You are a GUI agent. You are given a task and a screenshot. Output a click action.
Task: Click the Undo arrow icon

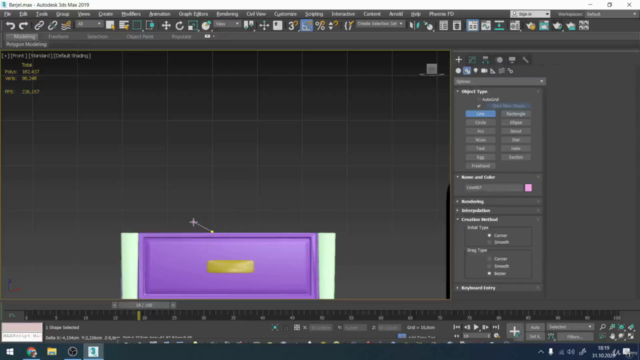pos(10,26)
